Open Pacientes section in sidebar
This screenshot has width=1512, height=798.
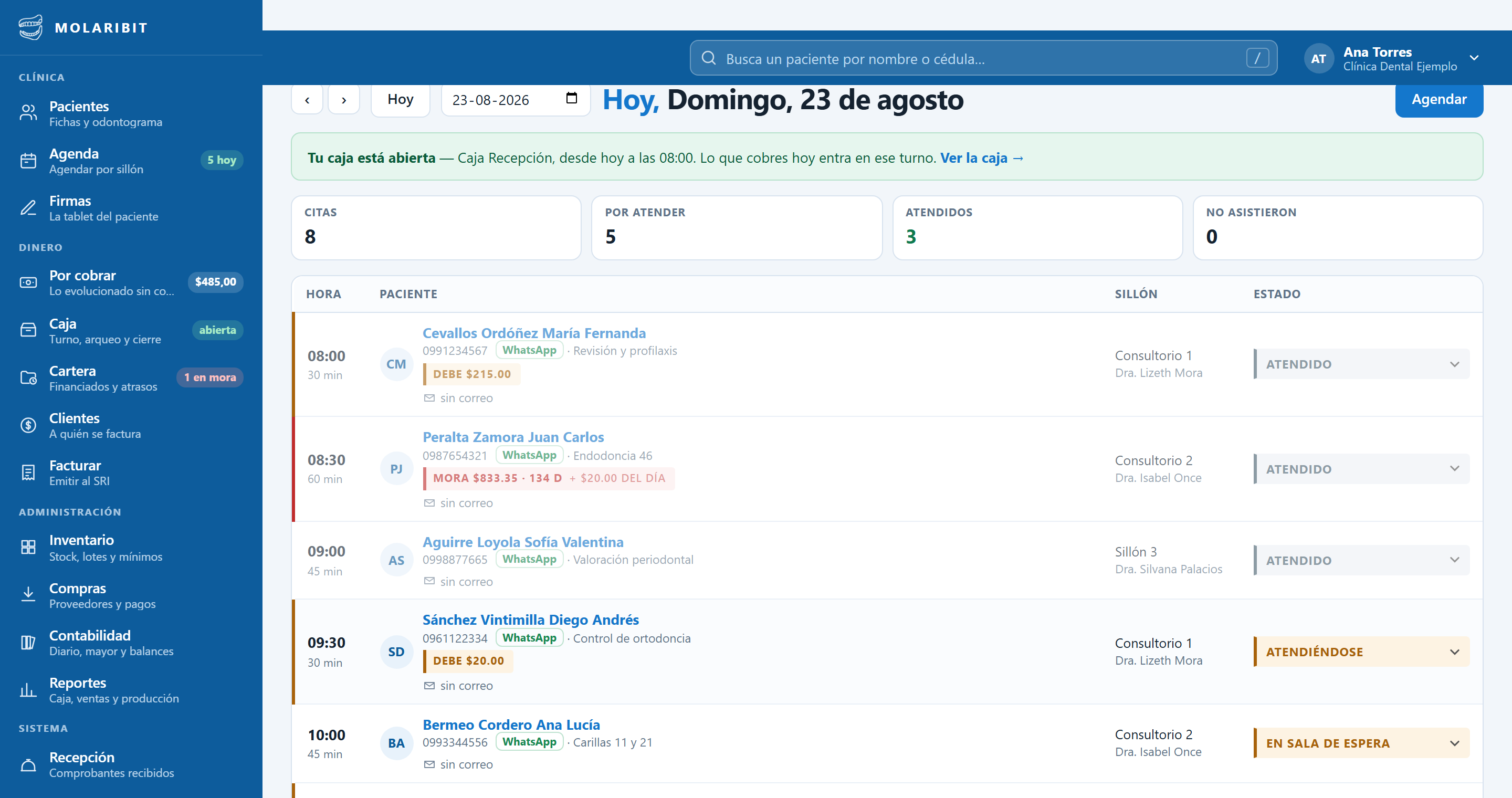click(x=131, y=113)
